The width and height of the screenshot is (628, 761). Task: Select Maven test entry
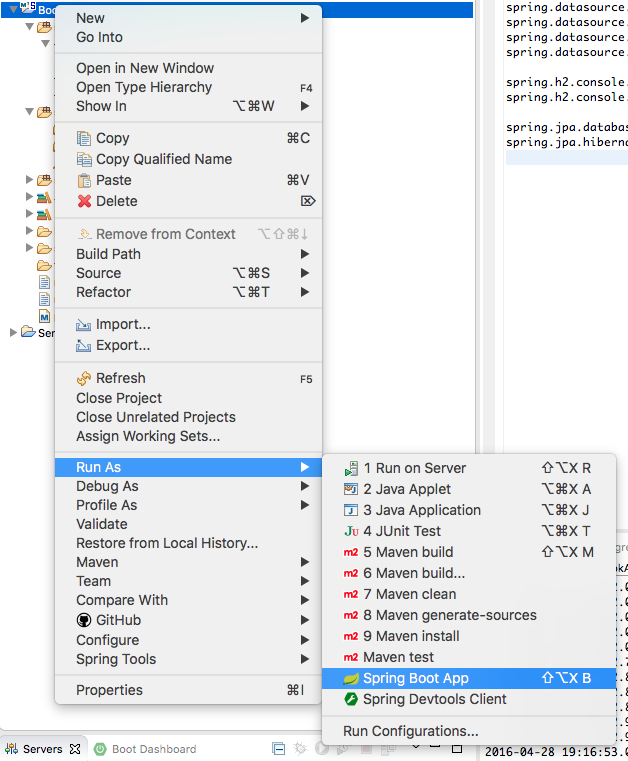pos(469,657)
